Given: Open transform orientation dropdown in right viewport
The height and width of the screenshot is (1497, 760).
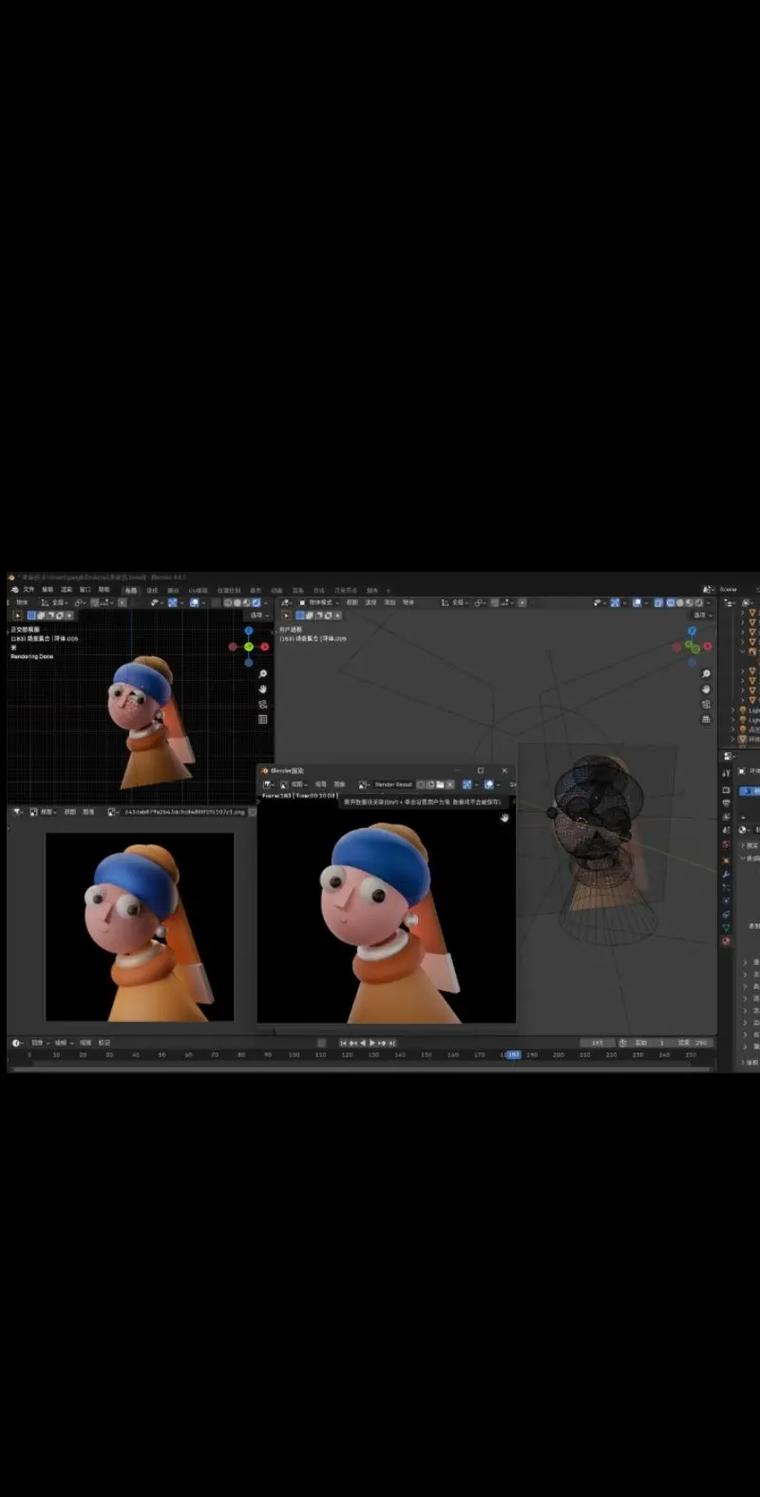Looking at the screenshot, I should pyautogui.click(x=455, y=602).
